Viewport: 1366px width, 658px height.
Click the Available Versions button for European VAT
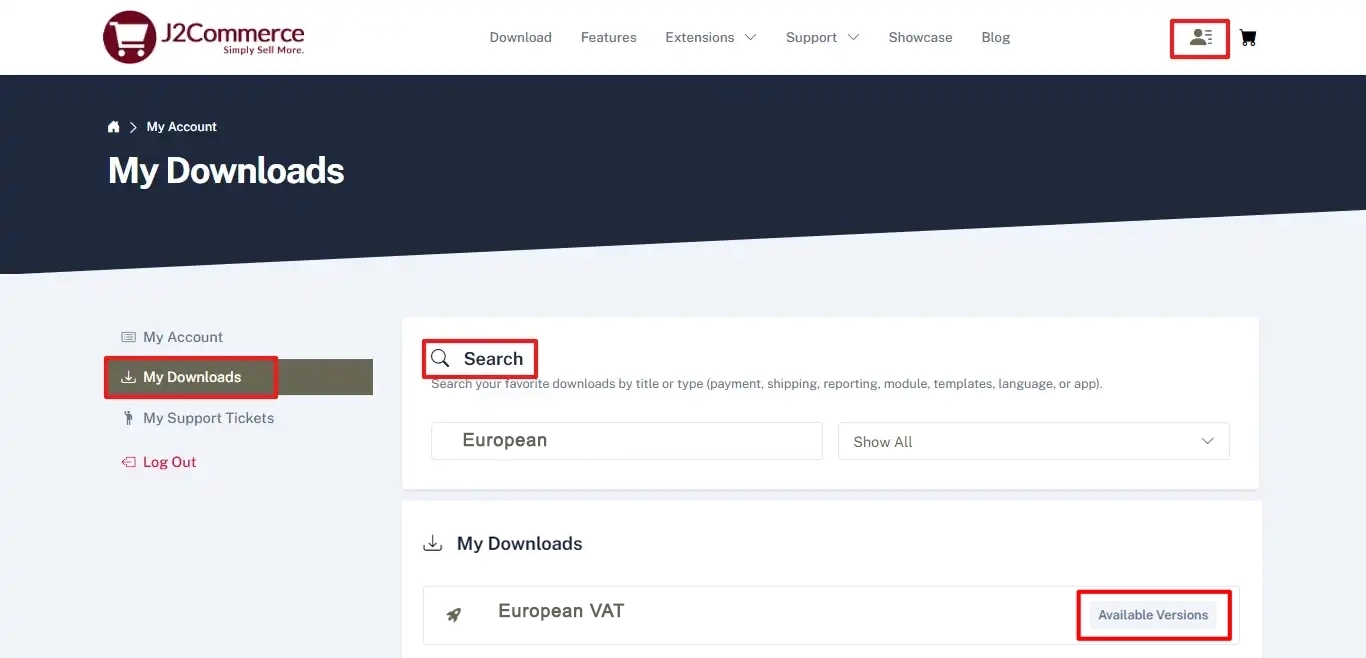click(1153, 615)
